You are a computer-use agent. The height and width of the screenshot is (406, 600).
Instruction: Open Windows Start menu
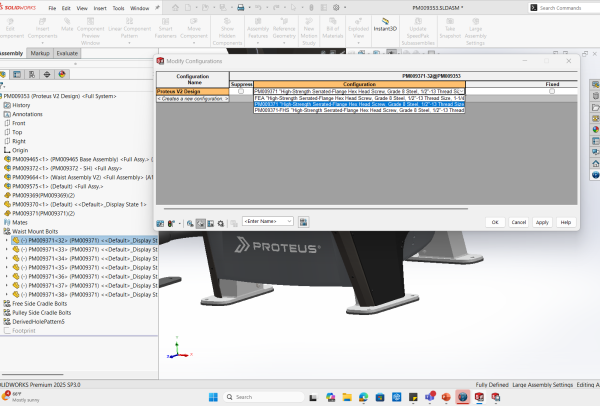coord(213,397)
